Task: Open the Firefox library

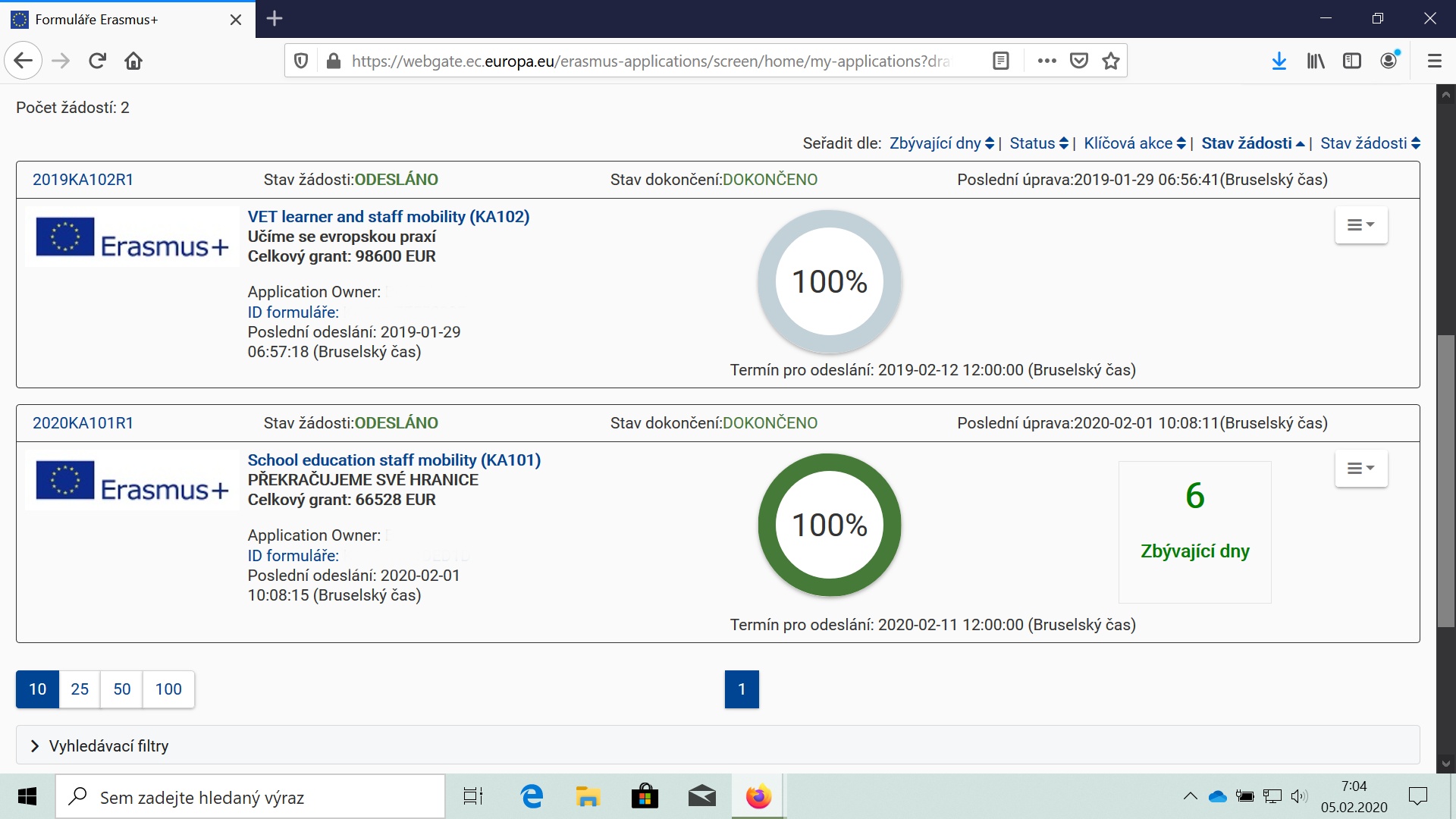Action: (x=1316, y=61)
